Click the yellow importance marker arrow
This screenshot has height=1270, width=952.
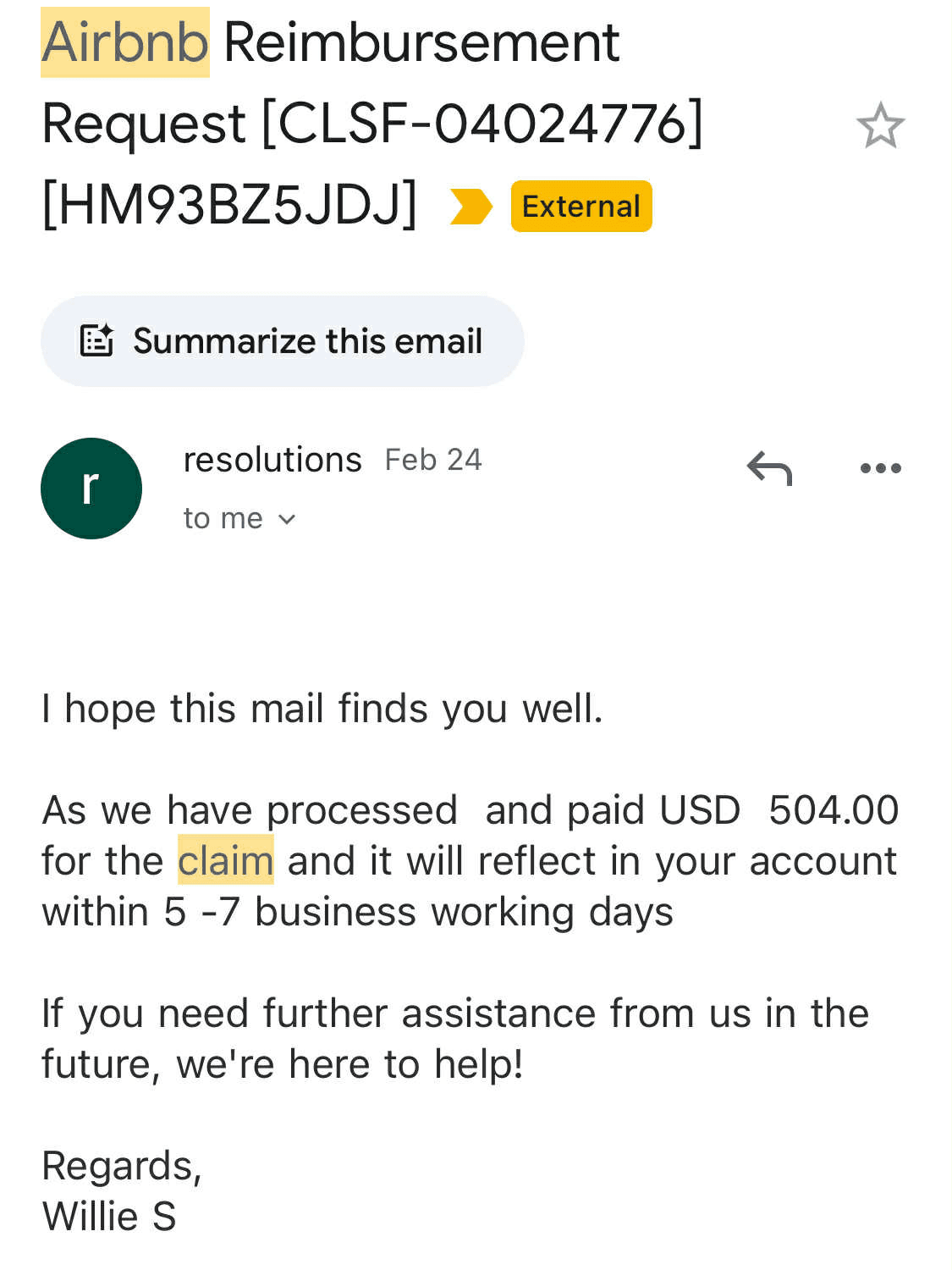470,207
